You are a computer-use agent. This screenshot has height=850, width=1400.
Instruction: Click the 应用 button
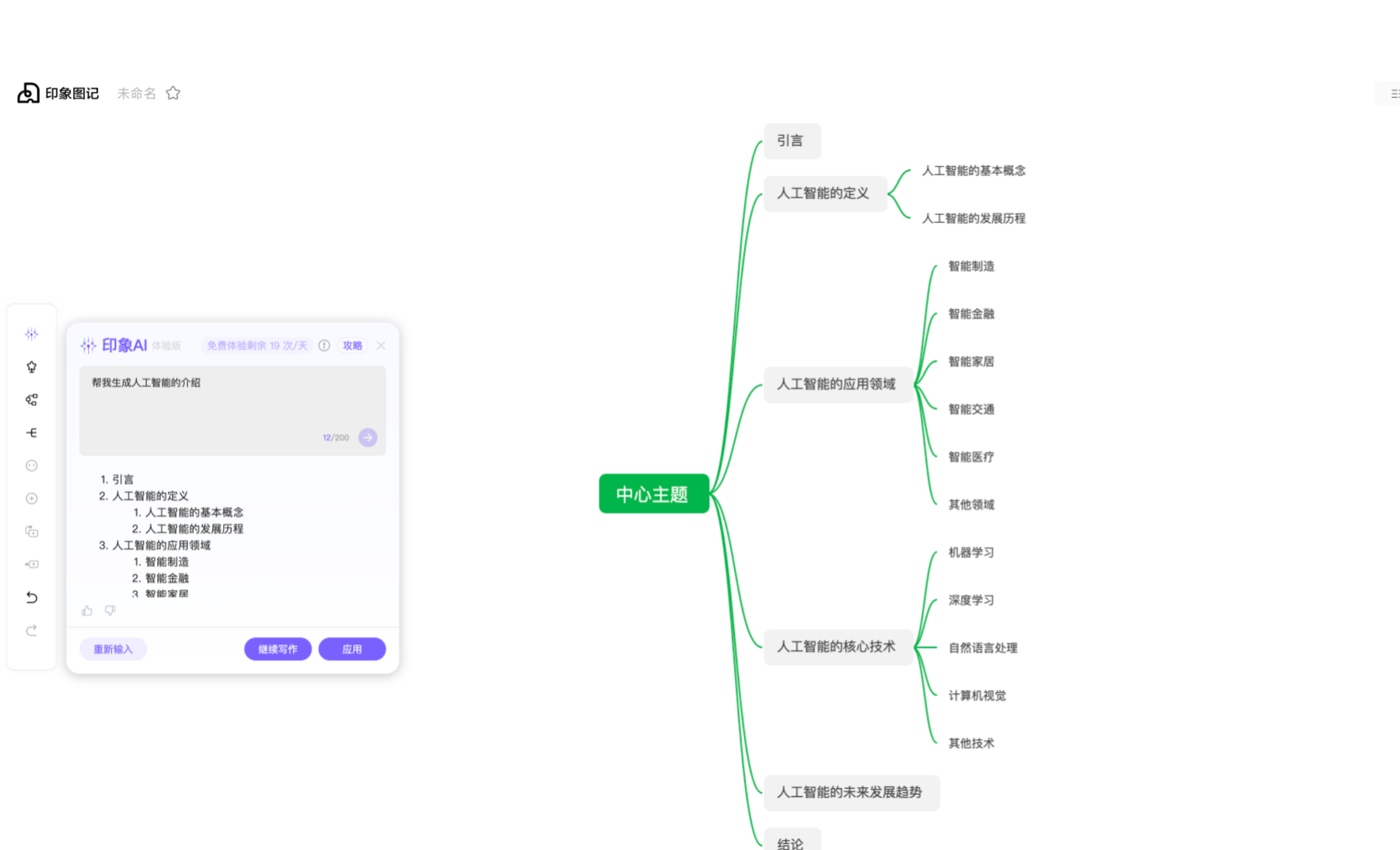(x=352, y=649)
